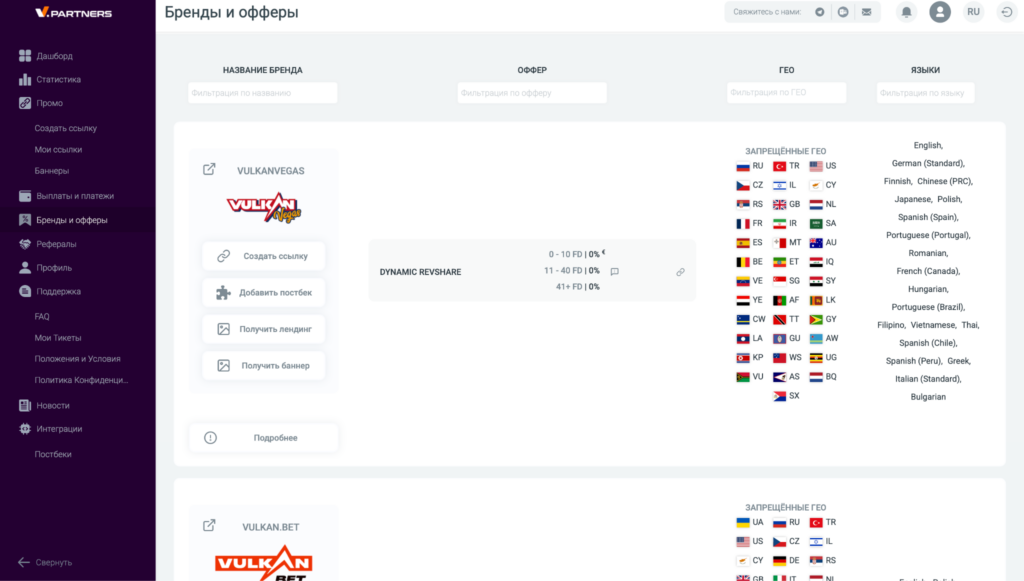Click the Дашборд grid icon
Viewport: 1024px width, 581px height.
(25, 55)
